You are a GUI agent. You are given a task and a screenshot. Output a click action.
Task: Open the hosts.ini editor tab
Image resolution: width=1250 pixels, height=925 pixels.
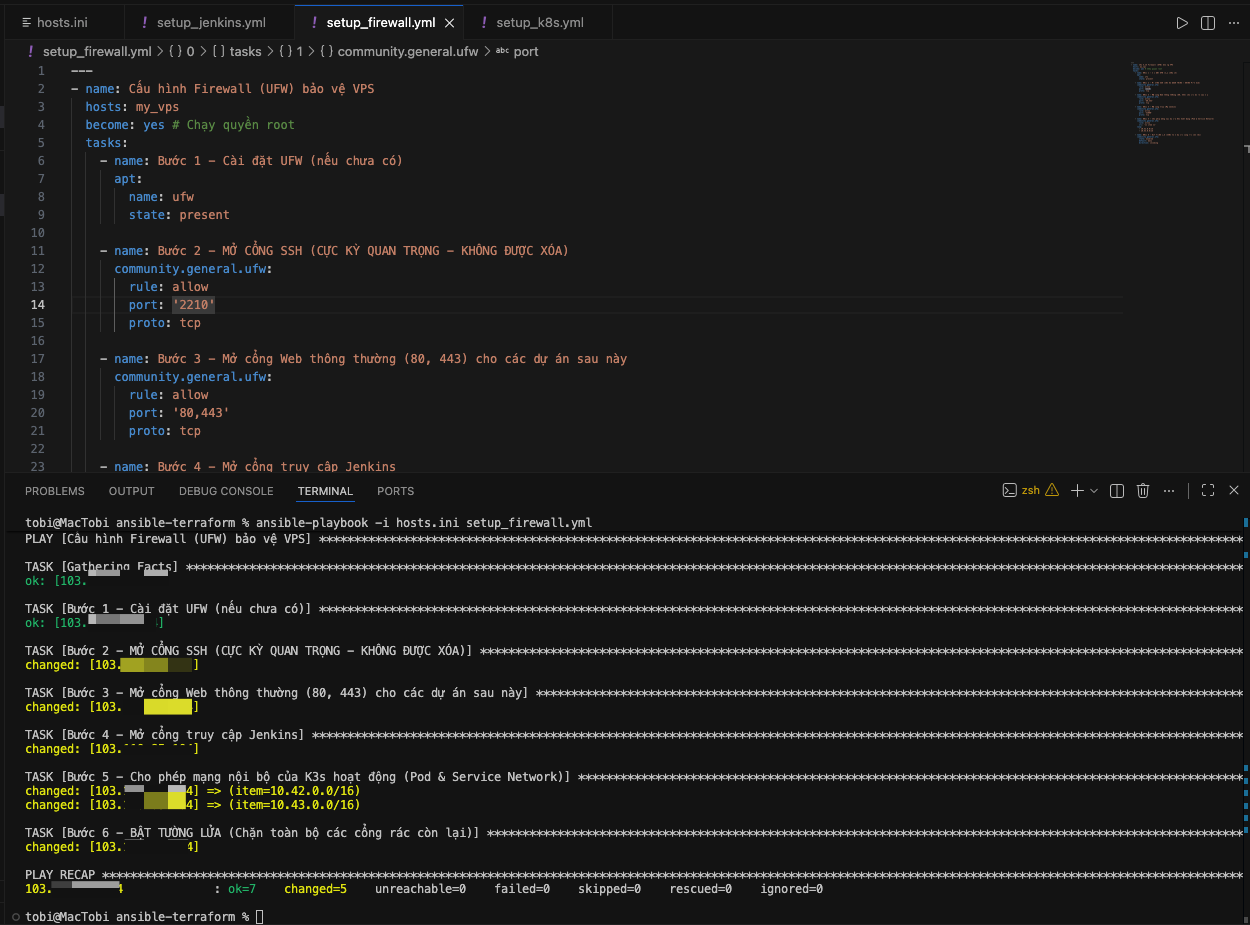tap(61, 22)
